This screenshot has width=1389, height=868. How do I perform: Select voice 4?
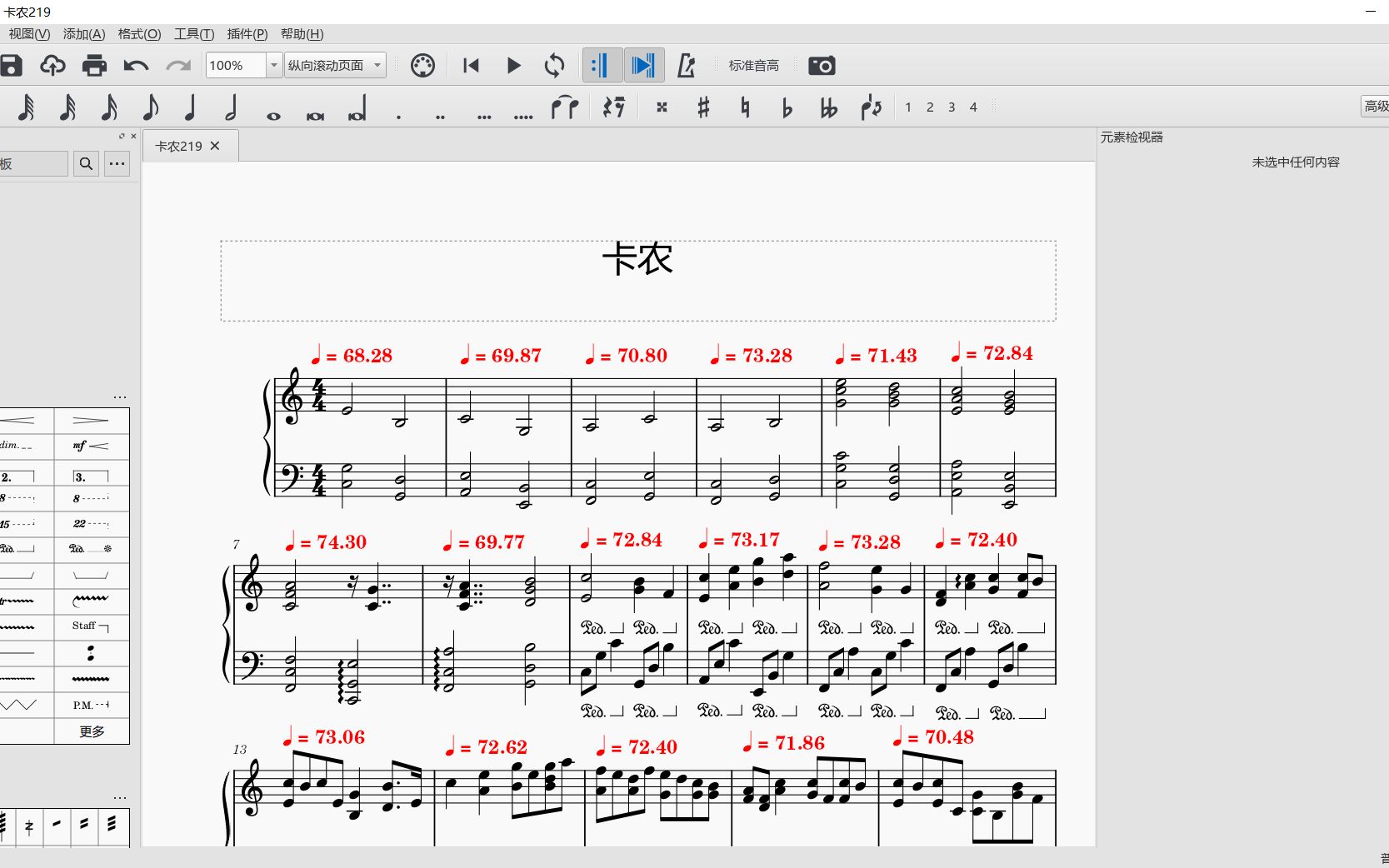973,107
